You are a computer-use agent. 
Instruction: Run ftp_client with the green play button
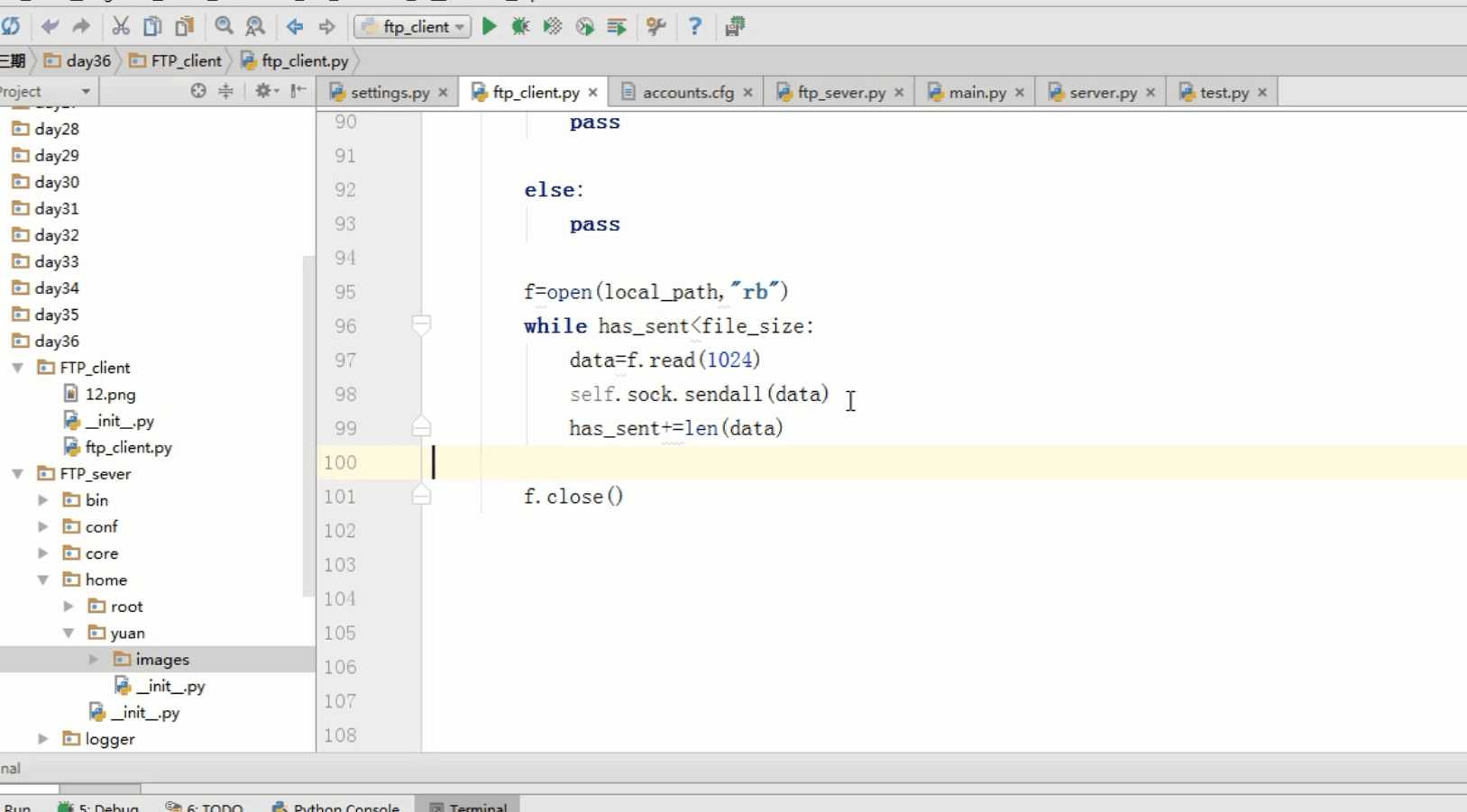[490, 26]
